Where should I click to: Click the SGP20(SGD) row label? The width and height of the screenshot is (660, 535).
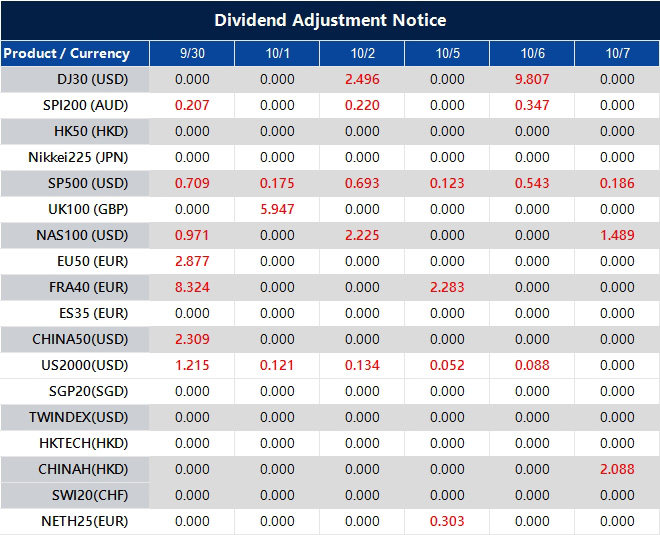tap(88, 391)
